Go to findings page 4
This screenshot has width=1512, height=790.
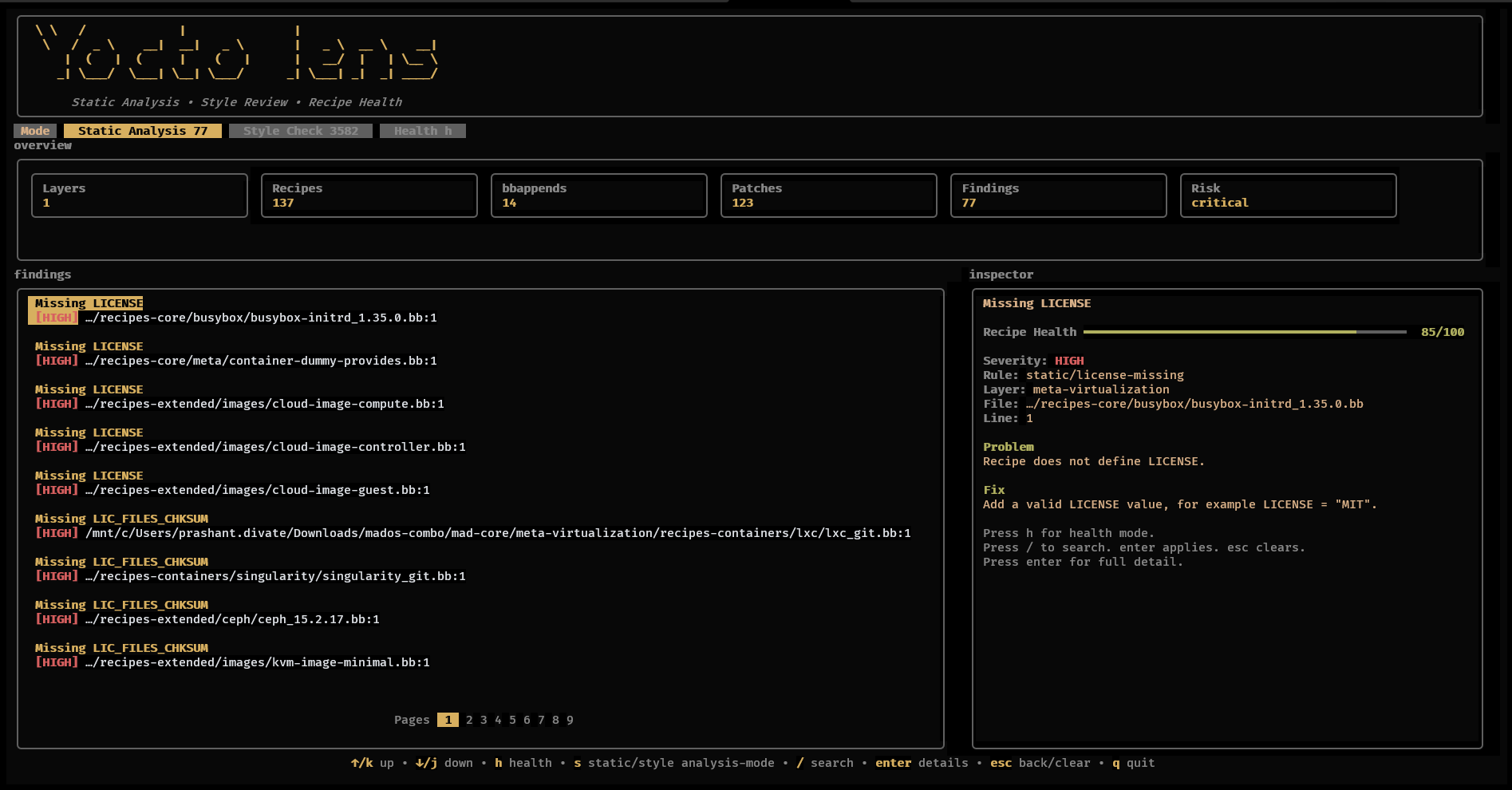tap(498, 720)
